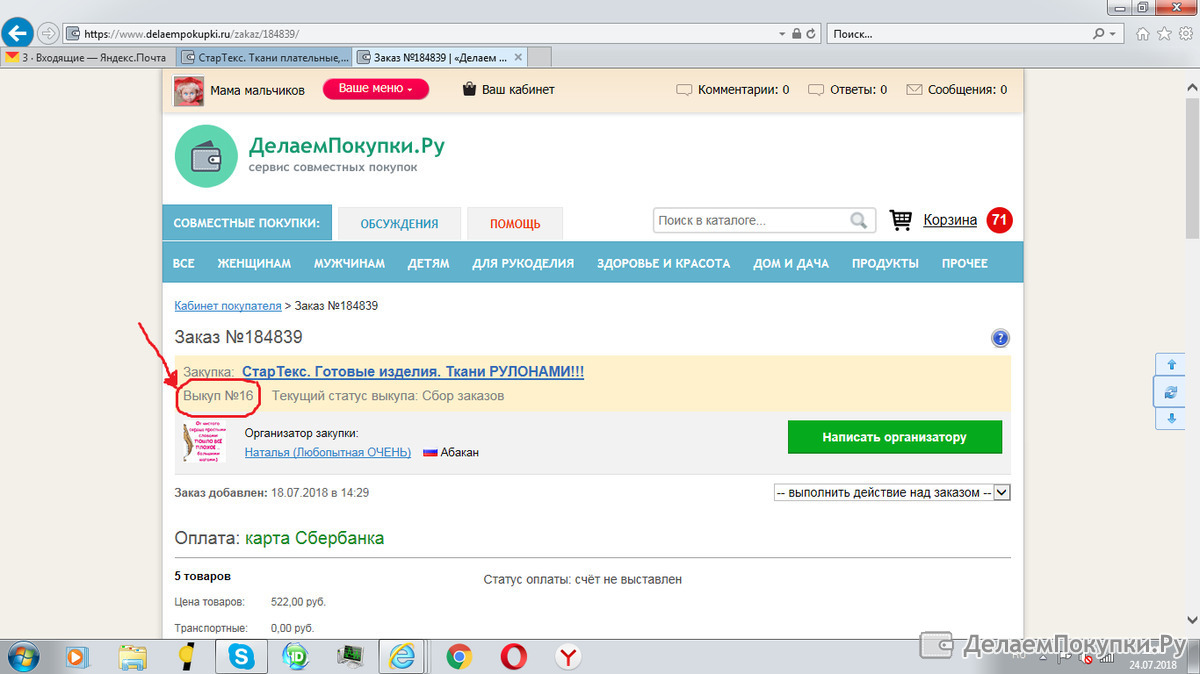Open ВСЕ category menu
This screenshot has height=674, width=1200.
[x=184, y=263]
